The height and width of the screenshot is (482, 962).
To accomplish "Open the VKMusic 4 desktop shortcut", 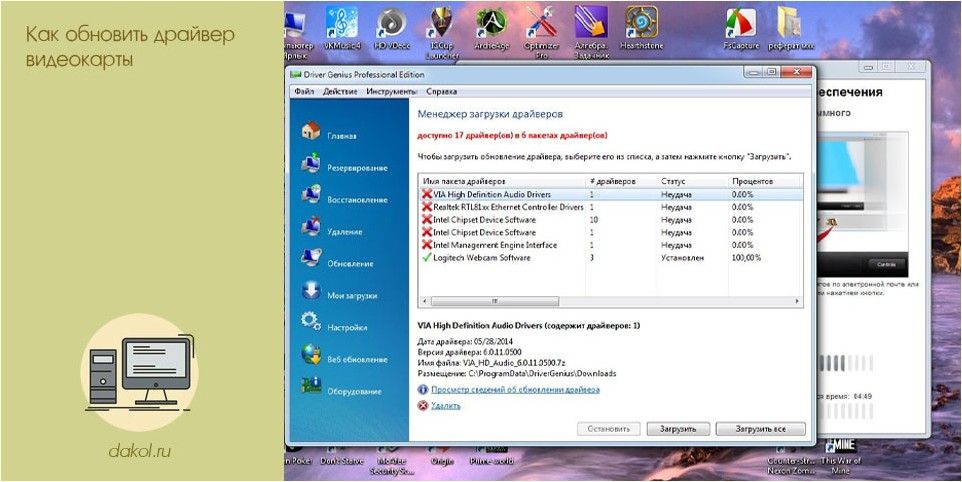I will click(342, 29).
